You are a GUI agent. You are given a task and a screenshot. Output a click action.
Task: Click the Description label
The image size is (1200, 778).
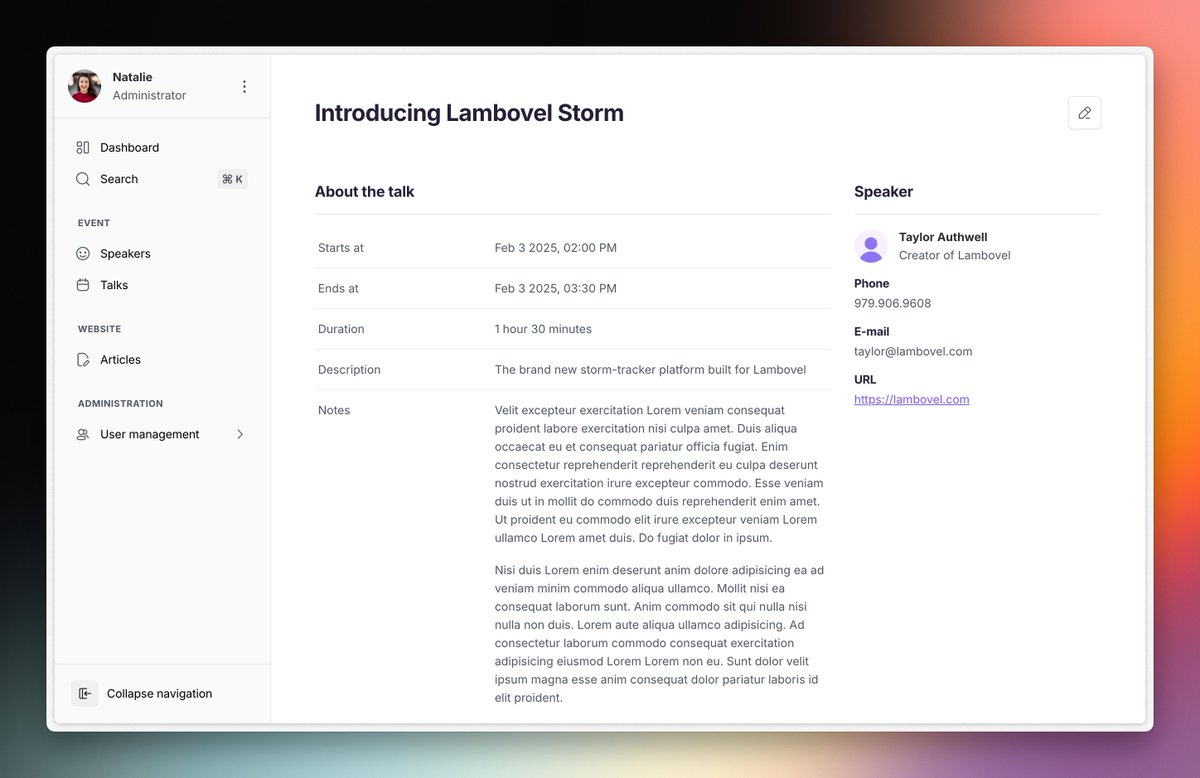coord(349,370)
